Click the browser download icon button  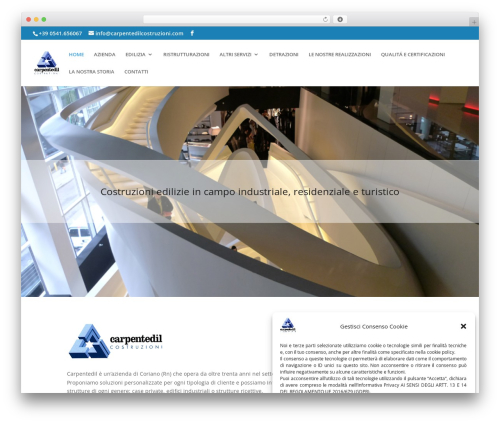[340, 19]
